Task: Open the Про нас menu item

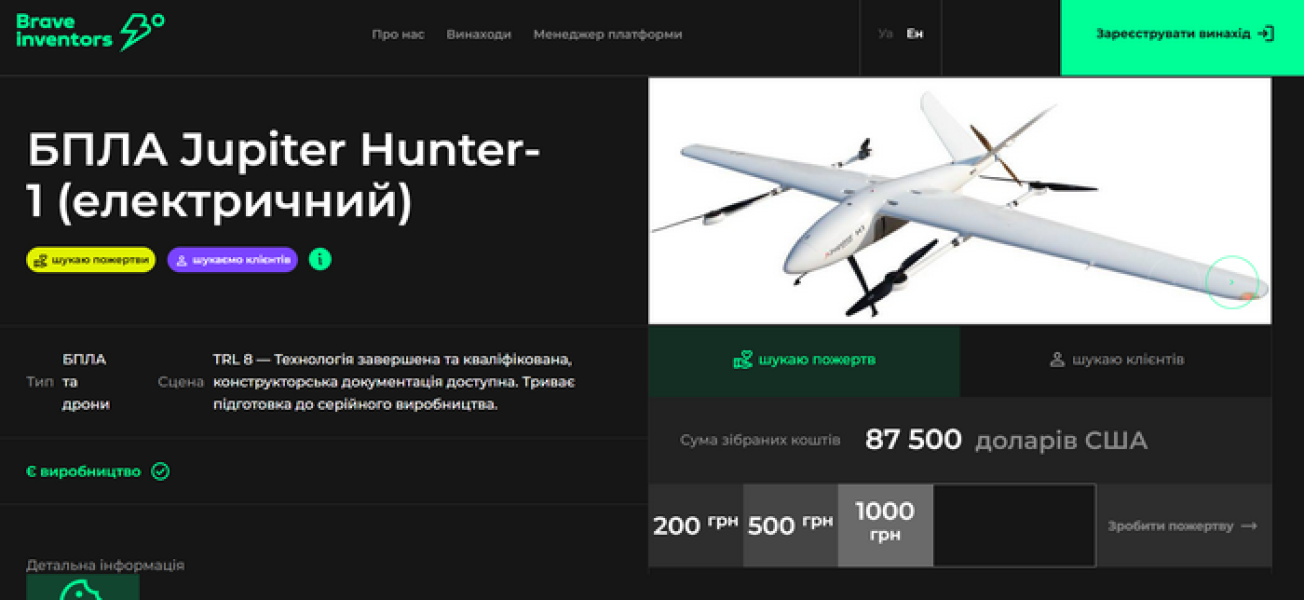Action: [x=398, y=34]
